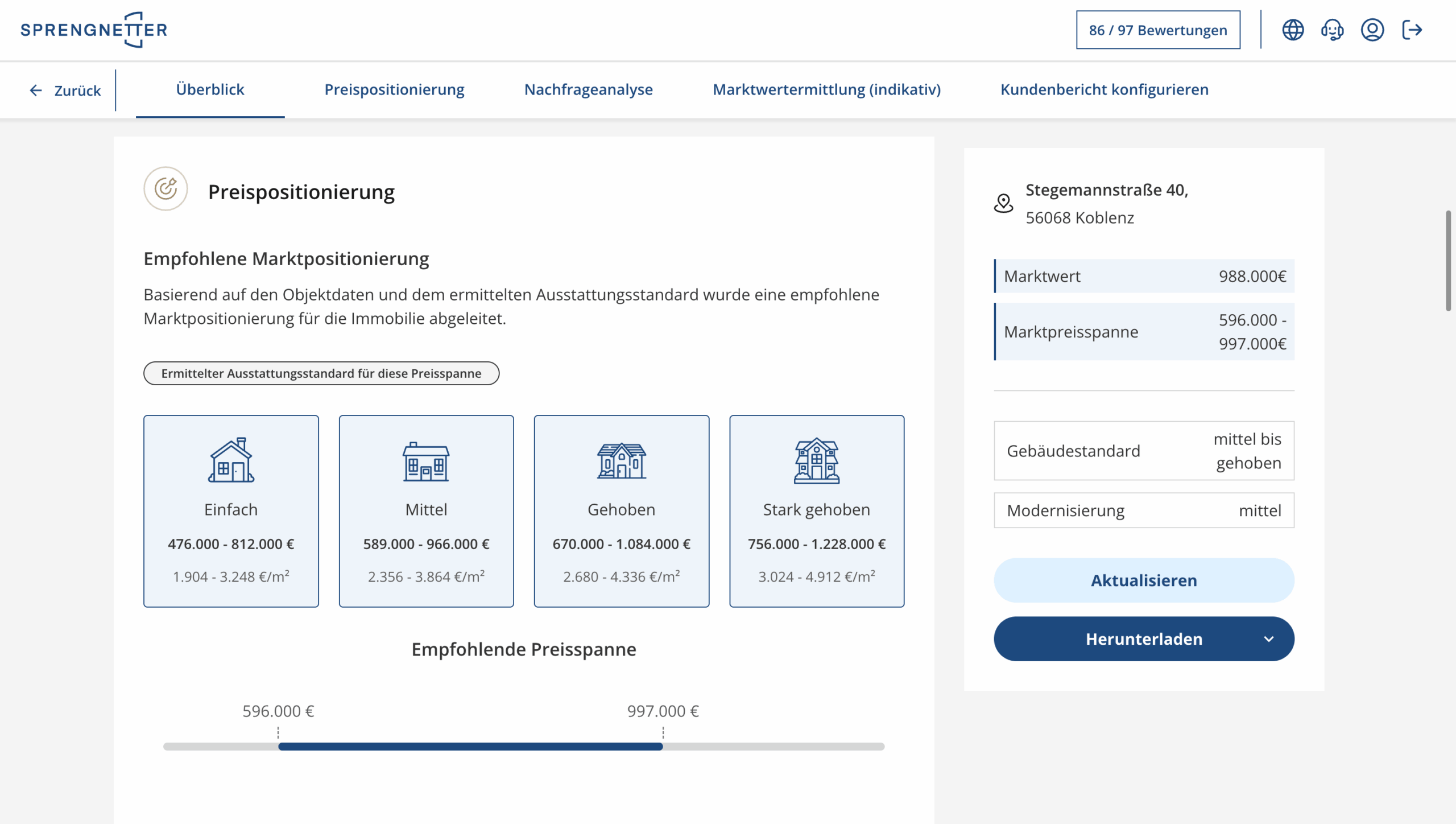Select the Stark gehoben range 756.000 - 1.228.000 €
Image resolution: width=1456 pixels, height=824 pixels.
point(816,544)
